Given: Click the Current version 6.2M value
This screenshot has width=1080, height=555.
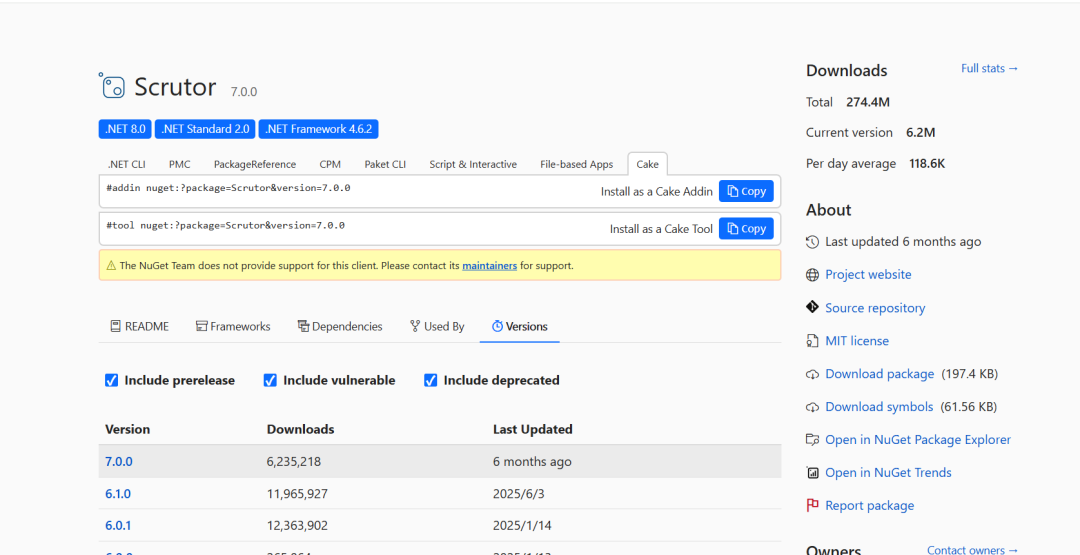Looking at the screenshot, I should (920, 132).
